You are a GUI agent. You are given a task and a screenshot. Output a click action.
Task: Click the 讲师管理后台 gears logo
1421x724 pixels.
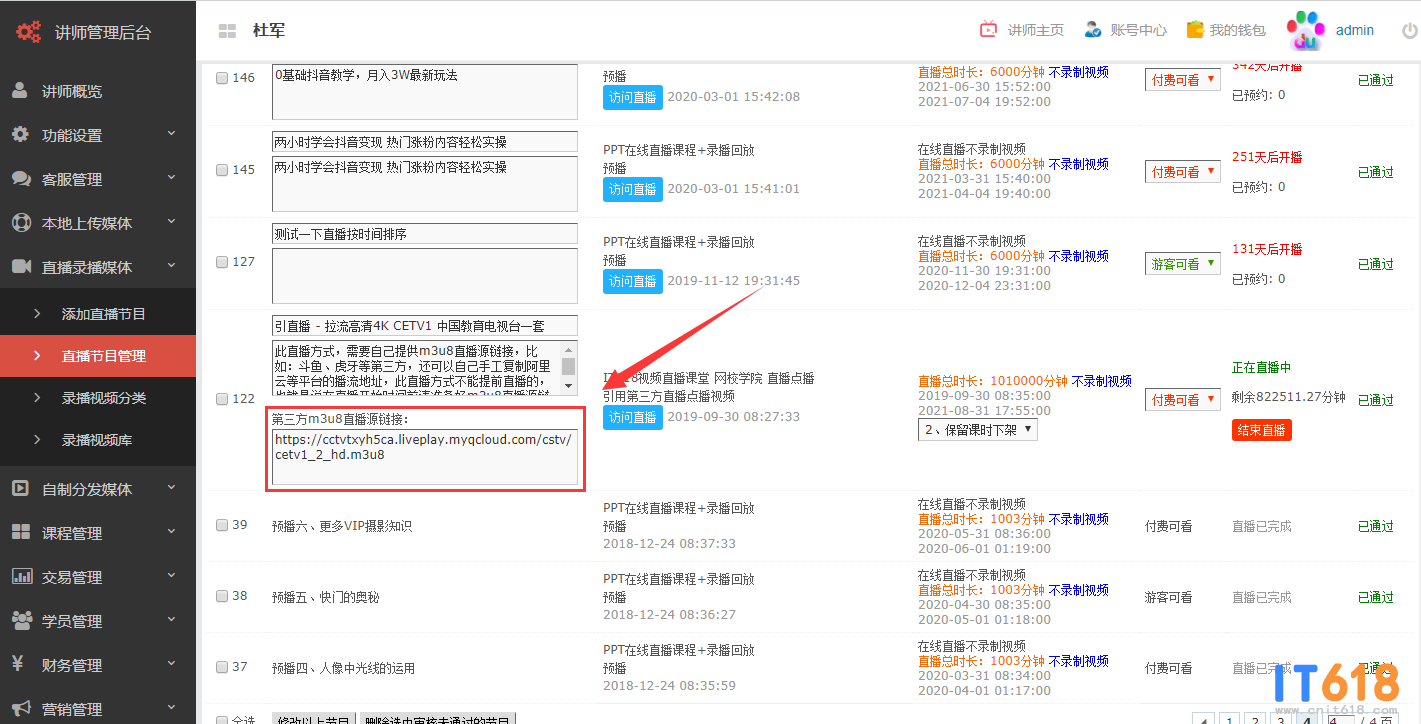28,31
